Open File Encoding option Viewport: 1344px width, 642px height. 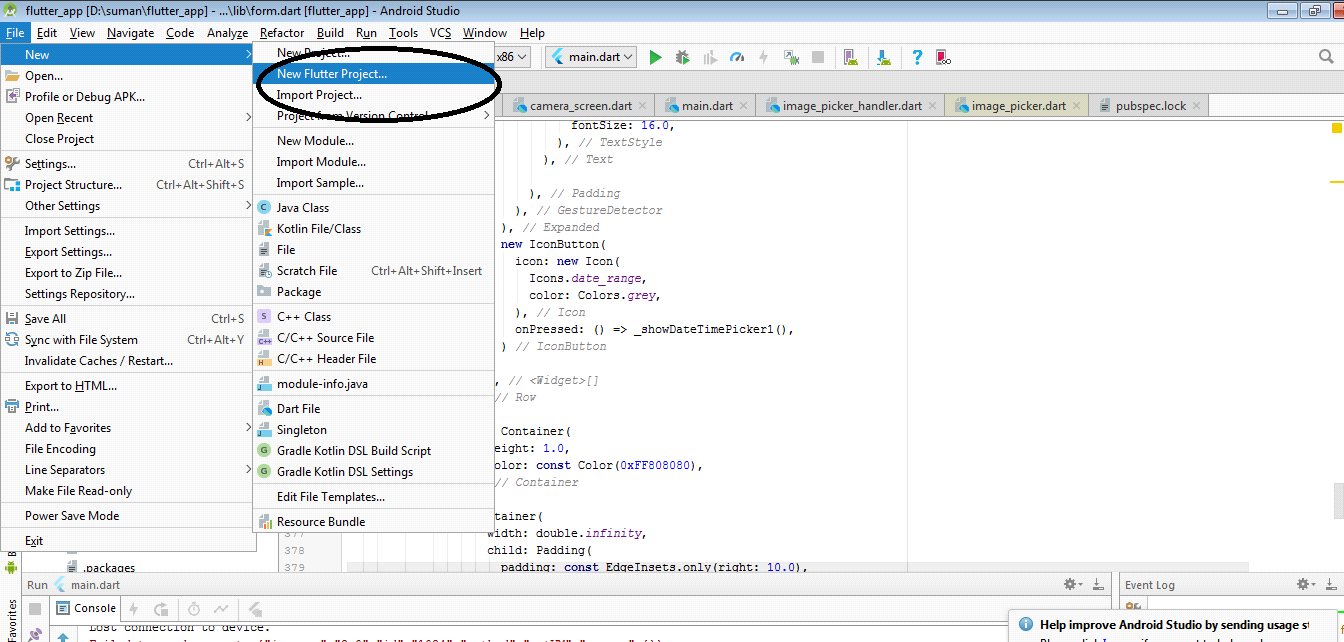point(126,448)
